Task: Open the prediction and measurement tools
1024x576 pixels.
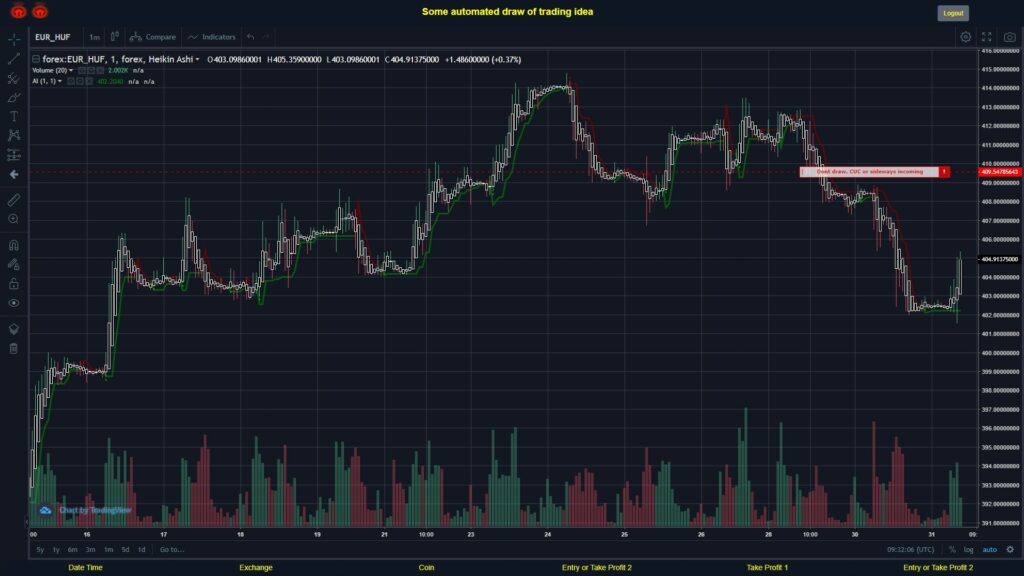Action: (x=14, y=155)
